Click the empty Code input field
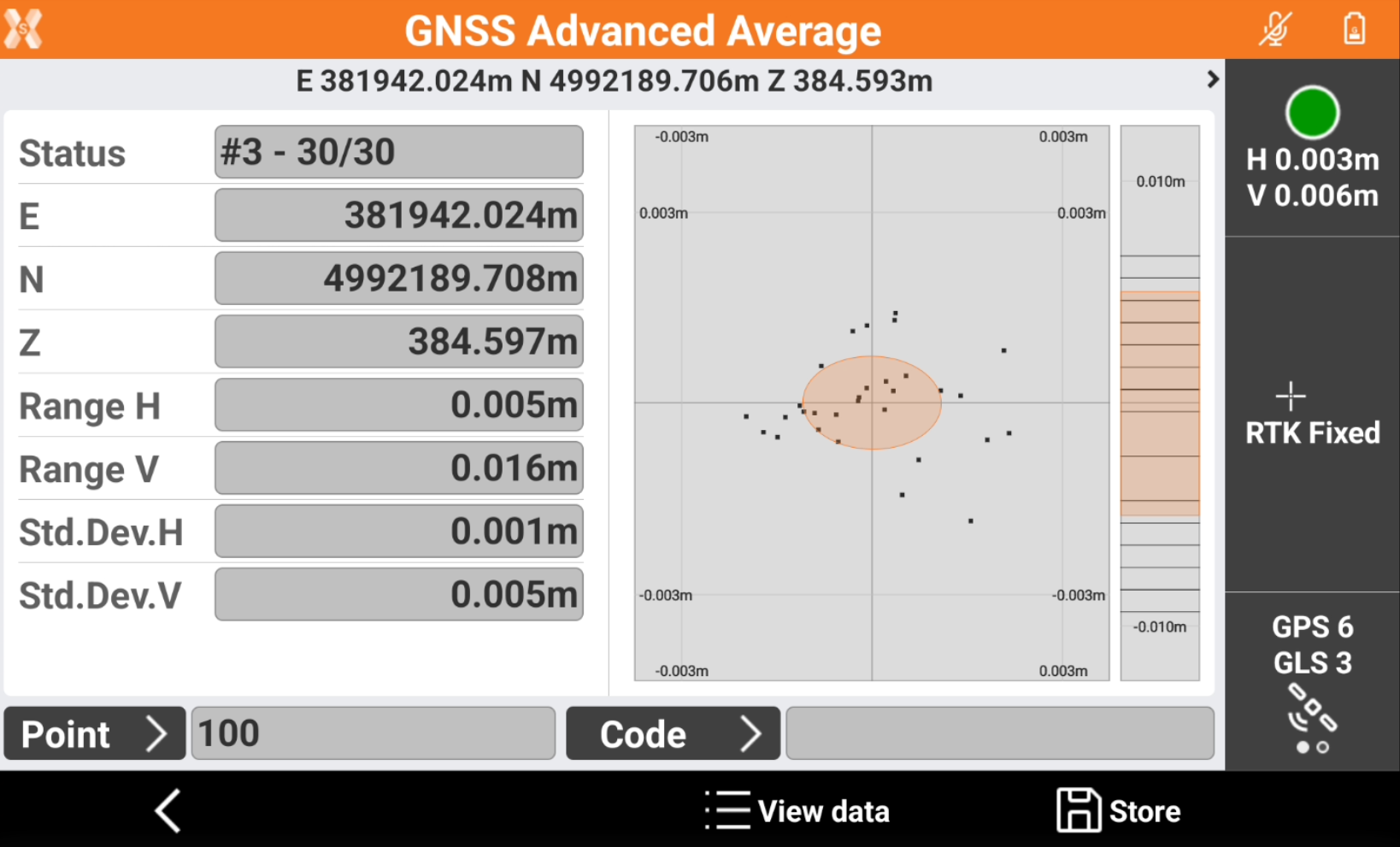 click(x=999, y=733)
